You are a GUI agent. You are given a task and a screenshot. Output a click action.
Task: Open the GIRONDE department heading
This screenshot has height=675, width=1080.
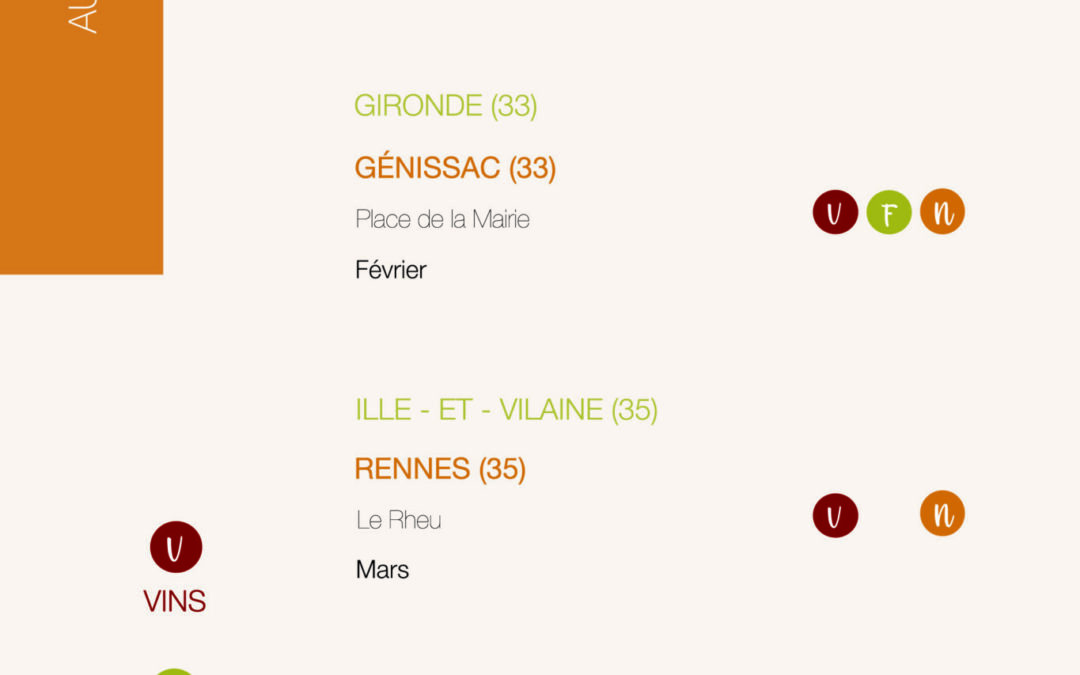445,106
